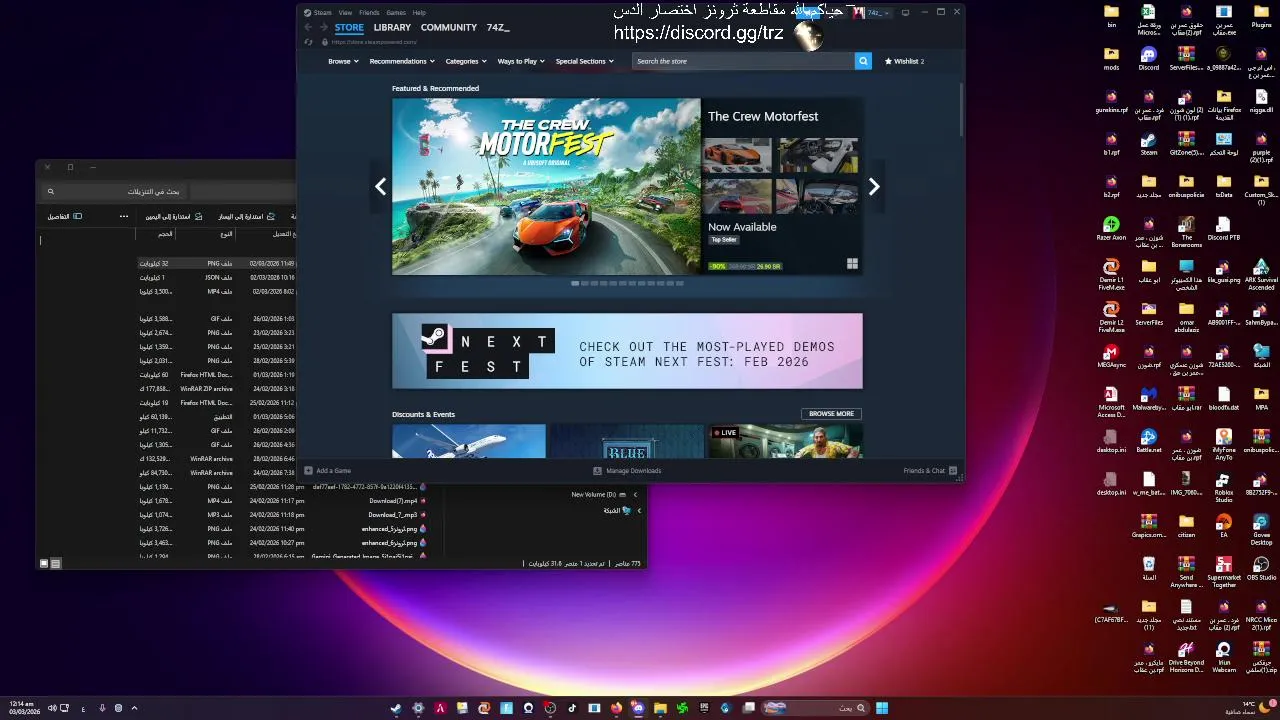Open Razer Axon desktop shortcut
Screen dimensions: 1280x720
[x=1111, y=229]
